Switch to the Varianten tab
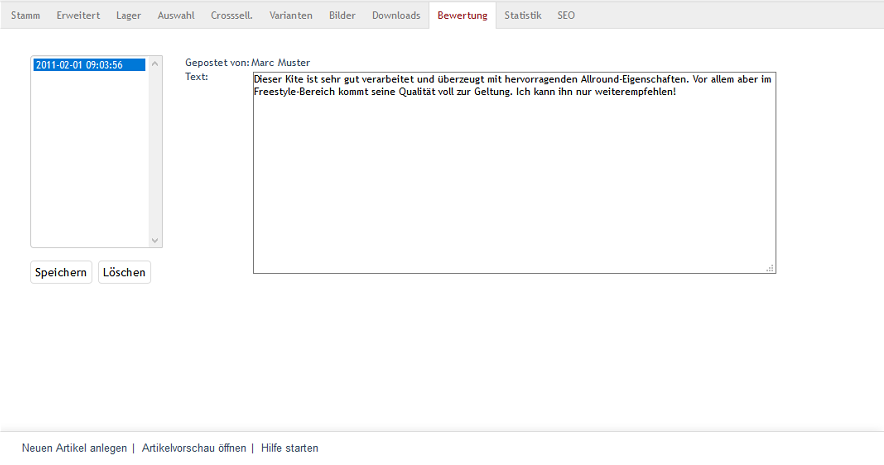The height and width of the screenshot is (465, 884). (x=291, y=15)
